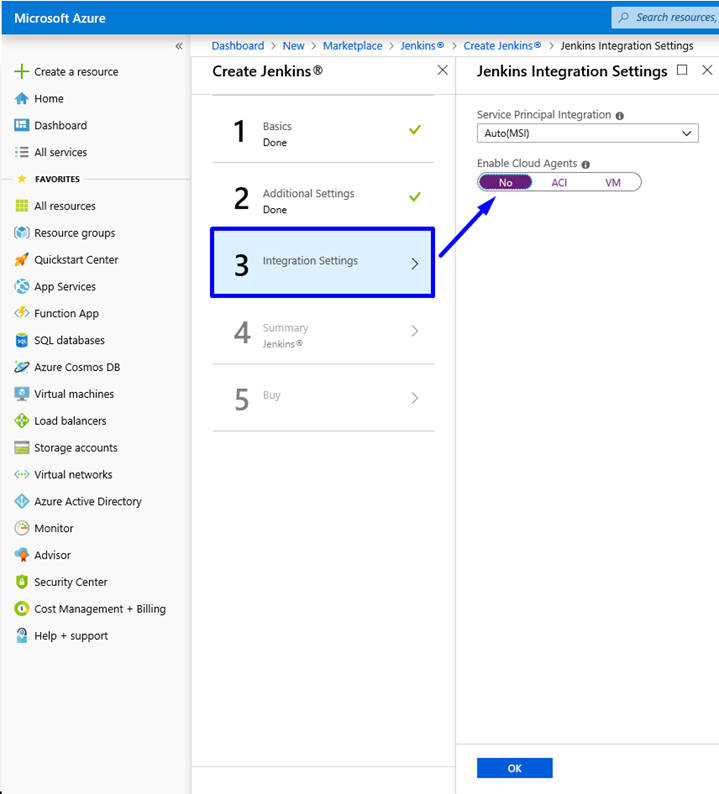Open step 1 Basics
The image size is (719, 794).
pyautogui.click(x=323, y=130)
